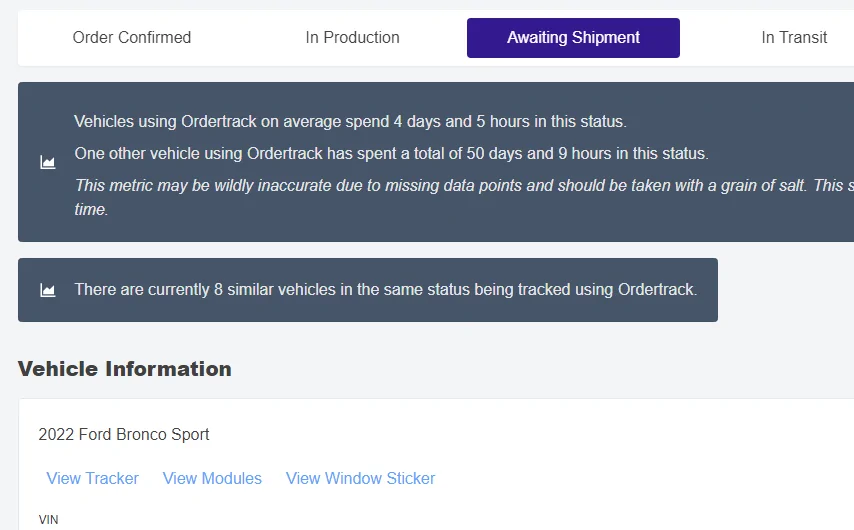Switch to the In Production tab
Image resolution: width=854 pixels, height=530 pixels.
coord(352,38)
